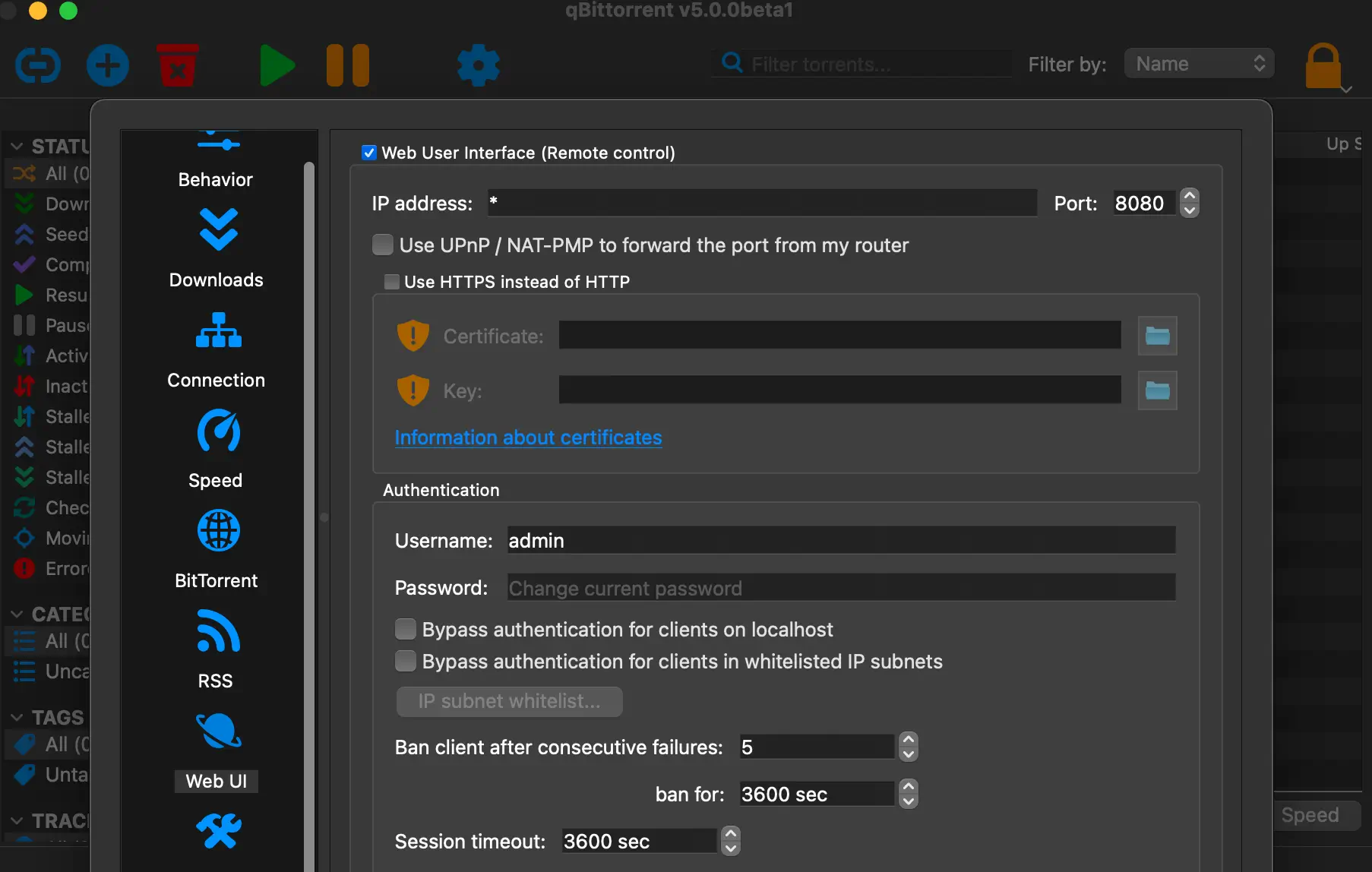Click the settings sidebar scrollbar
The image size is (1372, 872).
click(x=308, y=517)
